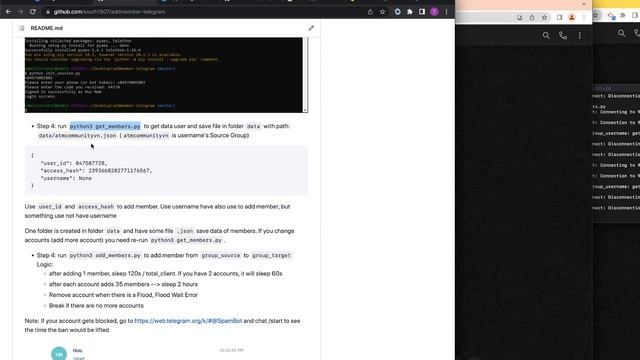Screen dimensions: 640x360
Task: Click the install/screen icon in middle browser window
Action: click(x=520, y=18)
